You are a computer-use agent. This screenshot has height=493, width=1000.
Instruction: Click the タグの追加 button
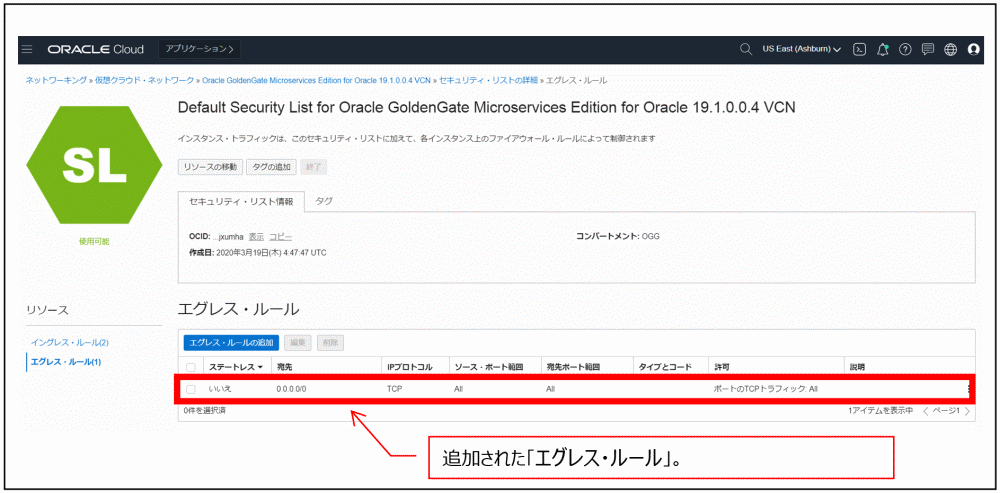coord(271,167)
